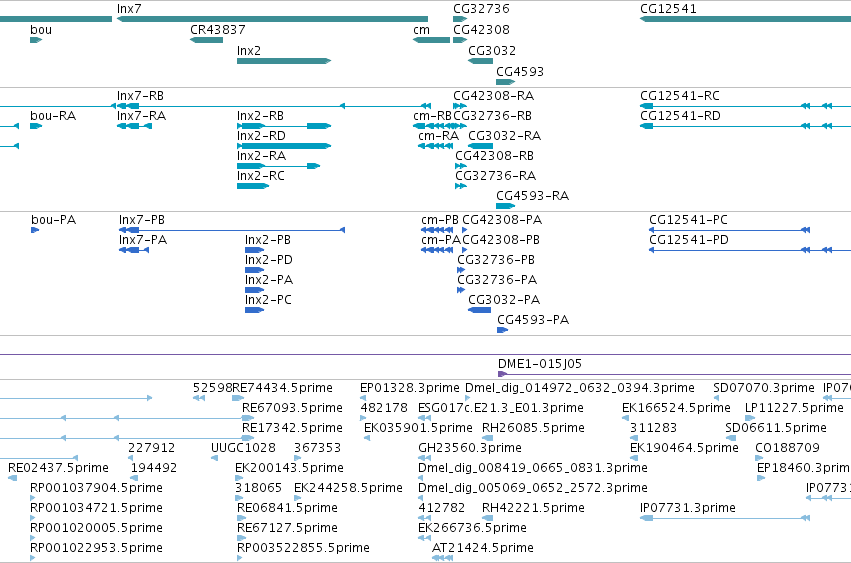Select transcript cm-RB

(x=433, y=116)
